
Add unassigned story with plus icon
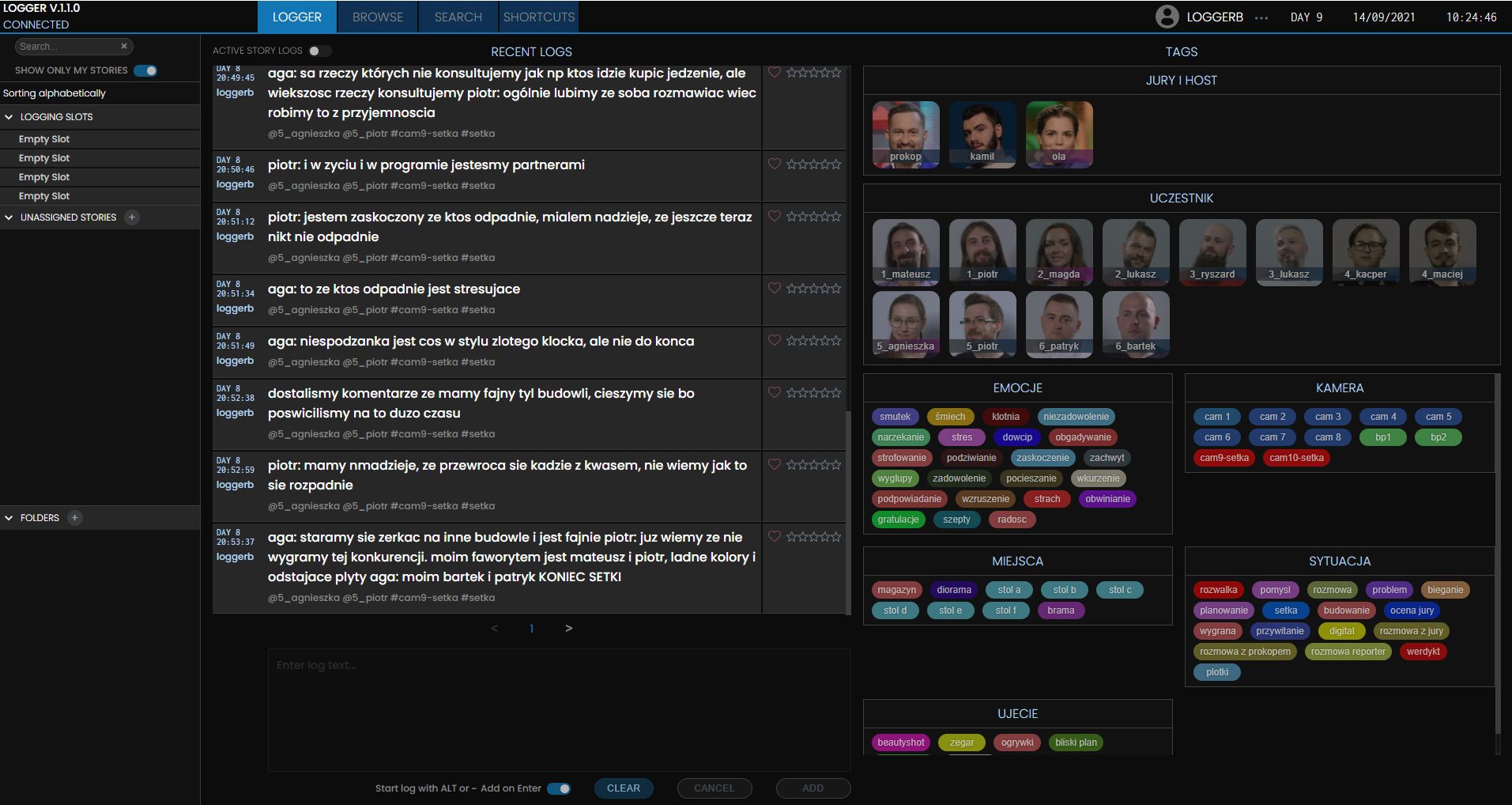pyautogui.click(x=132, y=217)
